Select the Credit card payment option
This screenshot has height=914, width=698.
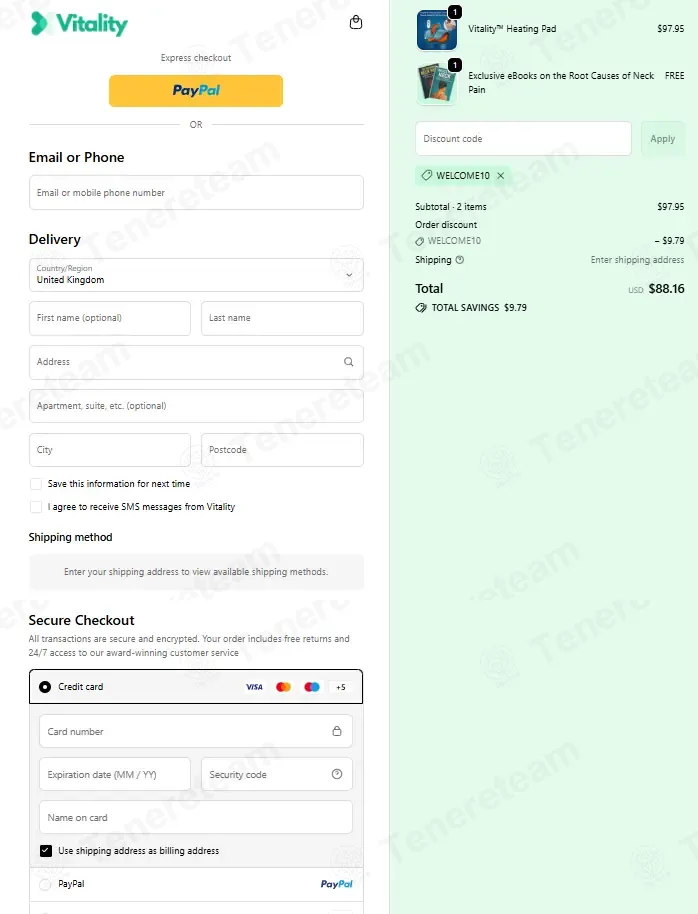click(45, 687)
